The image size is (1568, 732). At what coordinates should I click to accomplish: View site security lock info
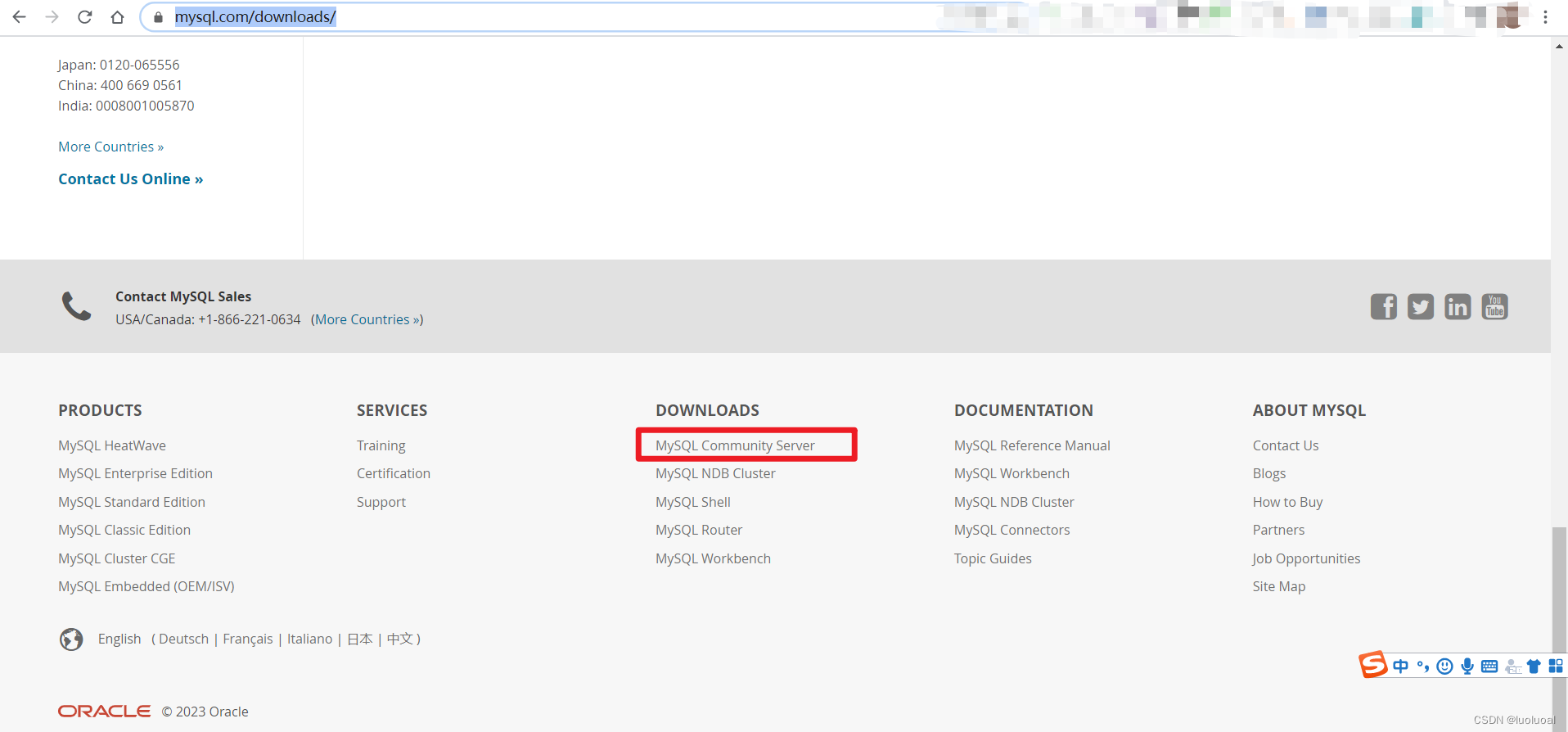coord(159,17)
